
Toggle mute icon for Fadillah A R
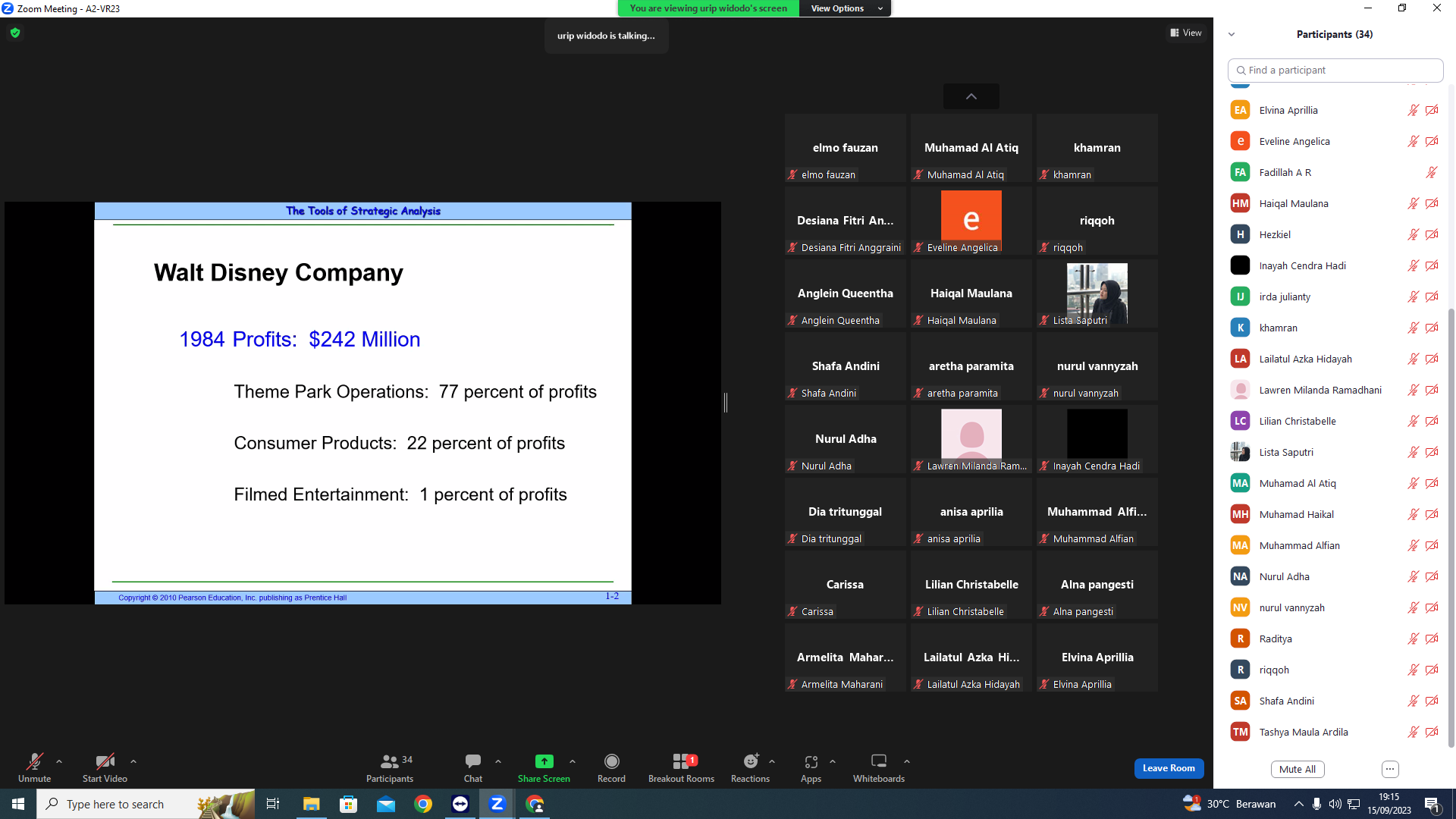[x=1432, y=172]
